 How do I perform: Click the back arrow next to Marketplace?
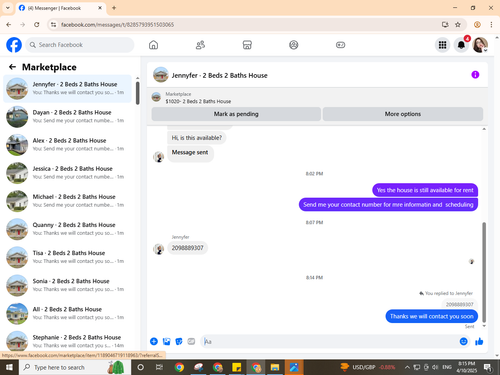[12, 67]
